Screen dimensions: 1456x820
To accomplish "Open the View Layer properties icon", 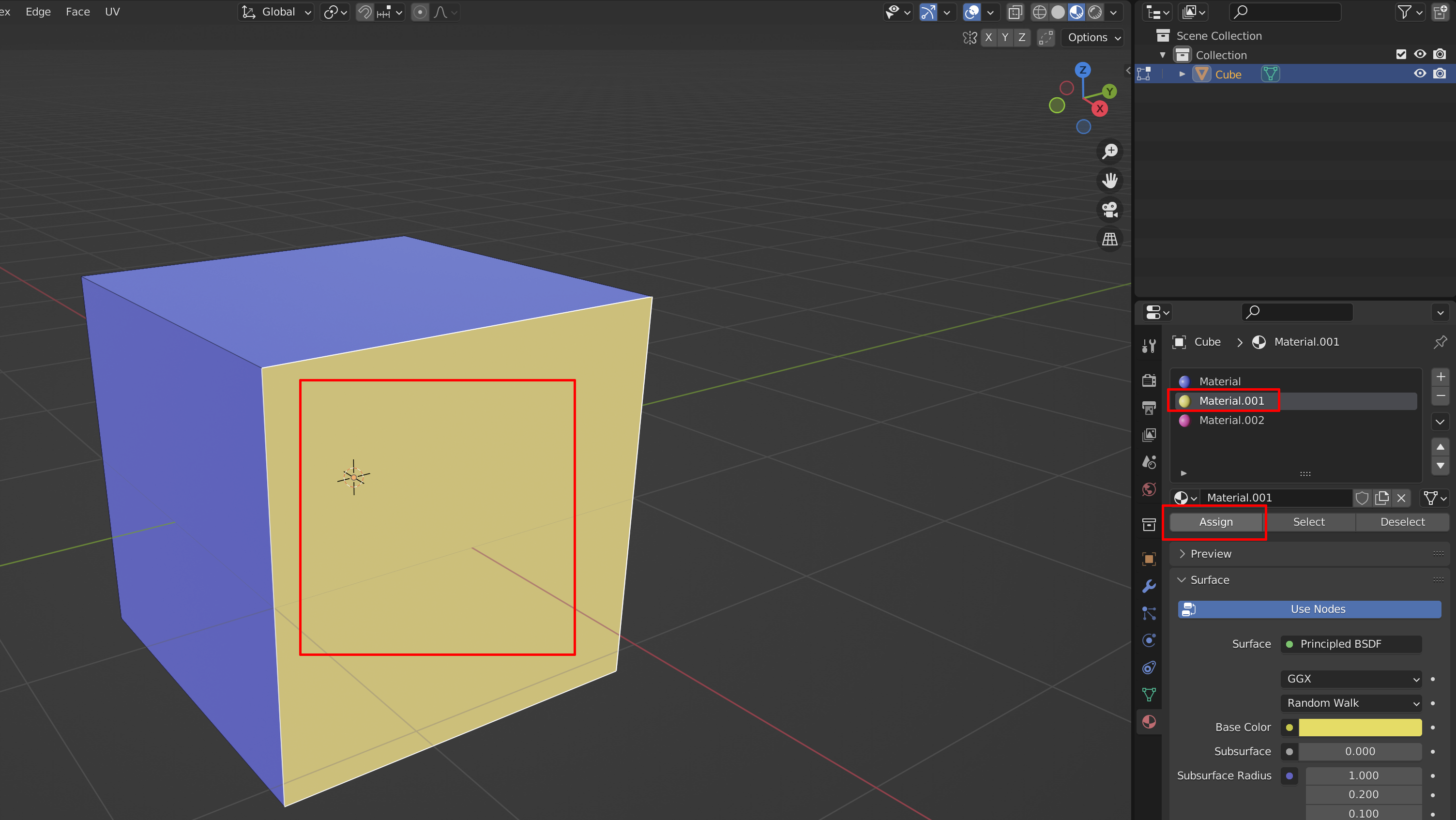I will tap(1149, 435).
